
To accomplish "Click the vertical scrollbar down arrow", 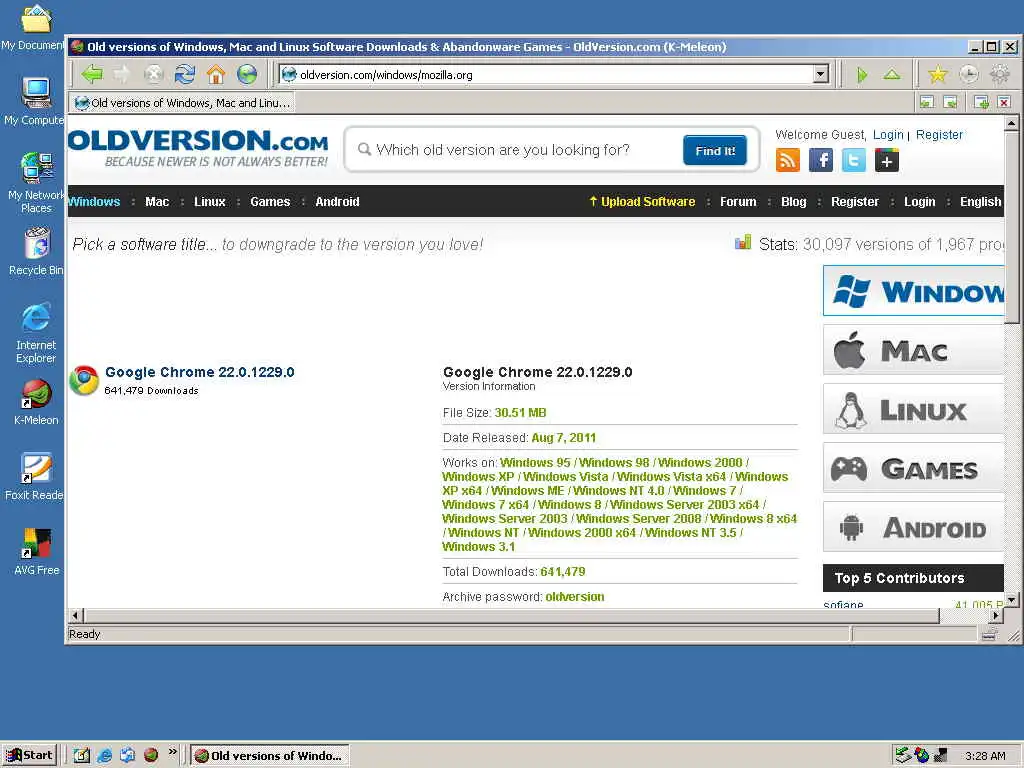I will pyautogui.click(x=1011, y=600).
